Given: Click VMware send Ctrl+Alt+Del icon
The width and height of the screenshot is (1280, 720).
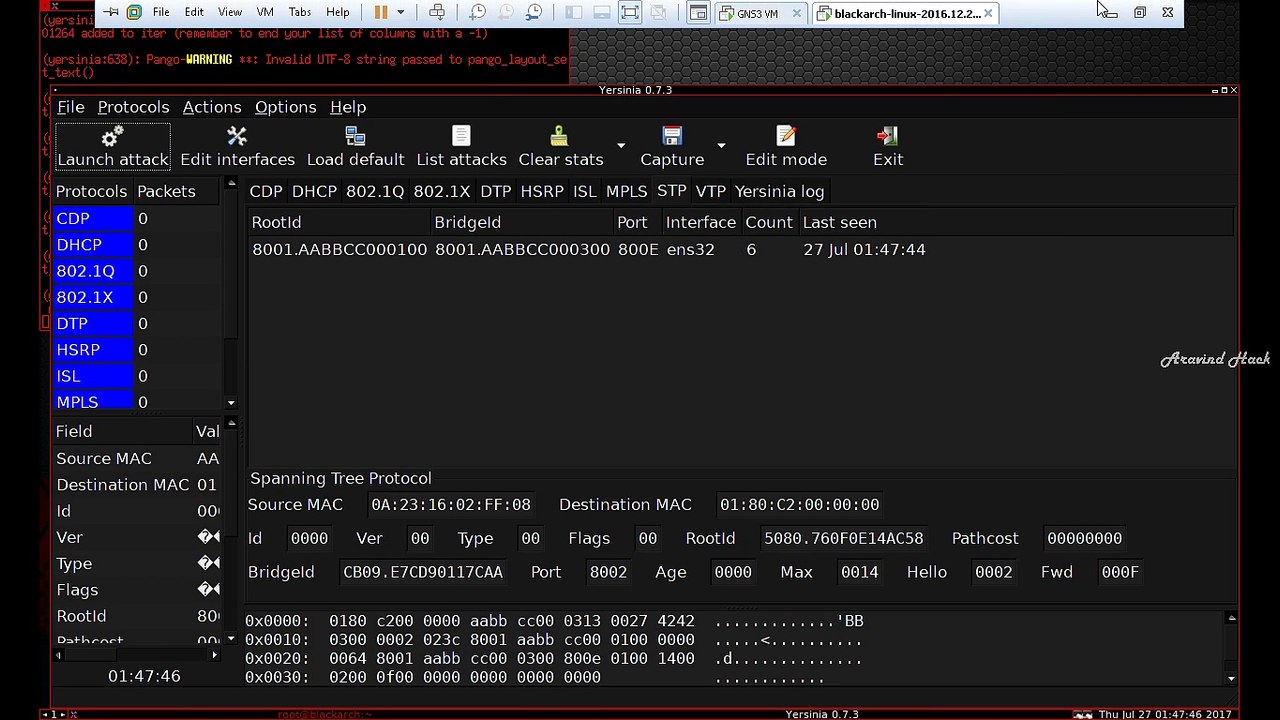Looking at the screenshot, I should point(437,12).
